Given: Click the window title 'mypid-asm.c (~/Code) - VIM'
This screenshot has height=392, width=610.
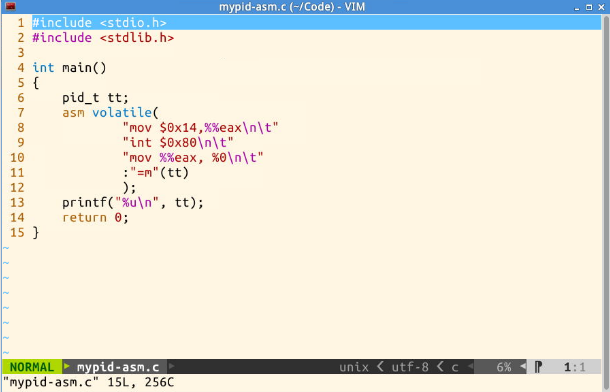Looking at the screenshot, I should 292,7.
